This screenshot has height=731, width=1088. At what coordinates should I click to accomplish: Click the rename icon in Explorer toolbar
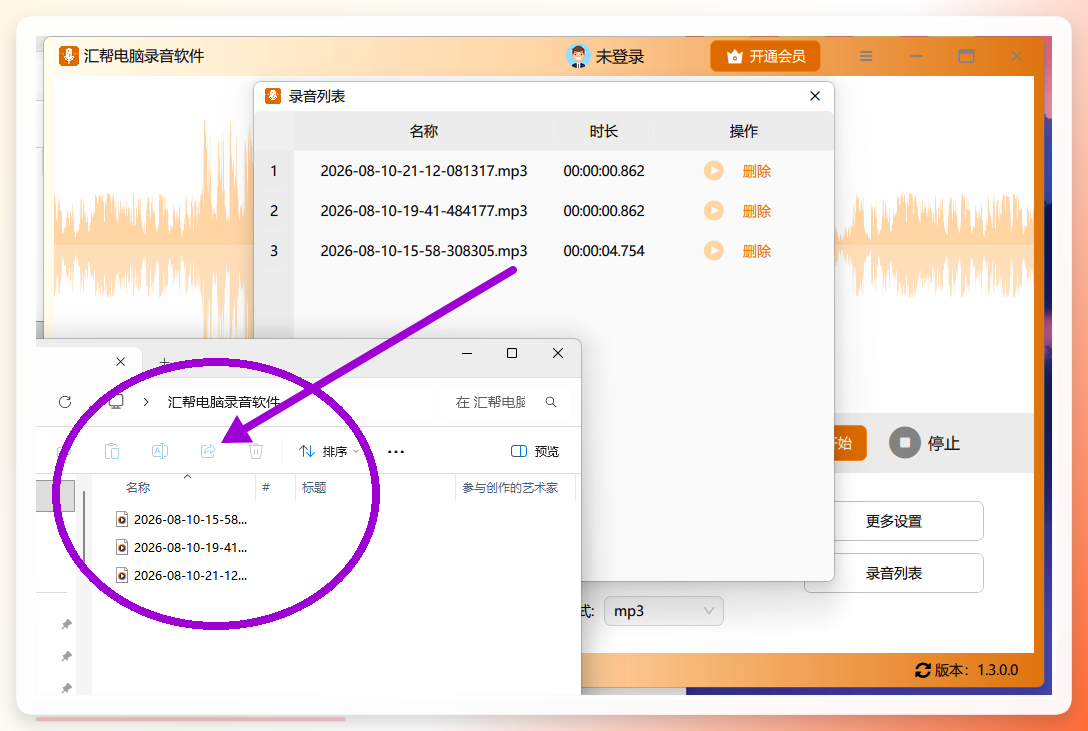(x=160, y=452)
